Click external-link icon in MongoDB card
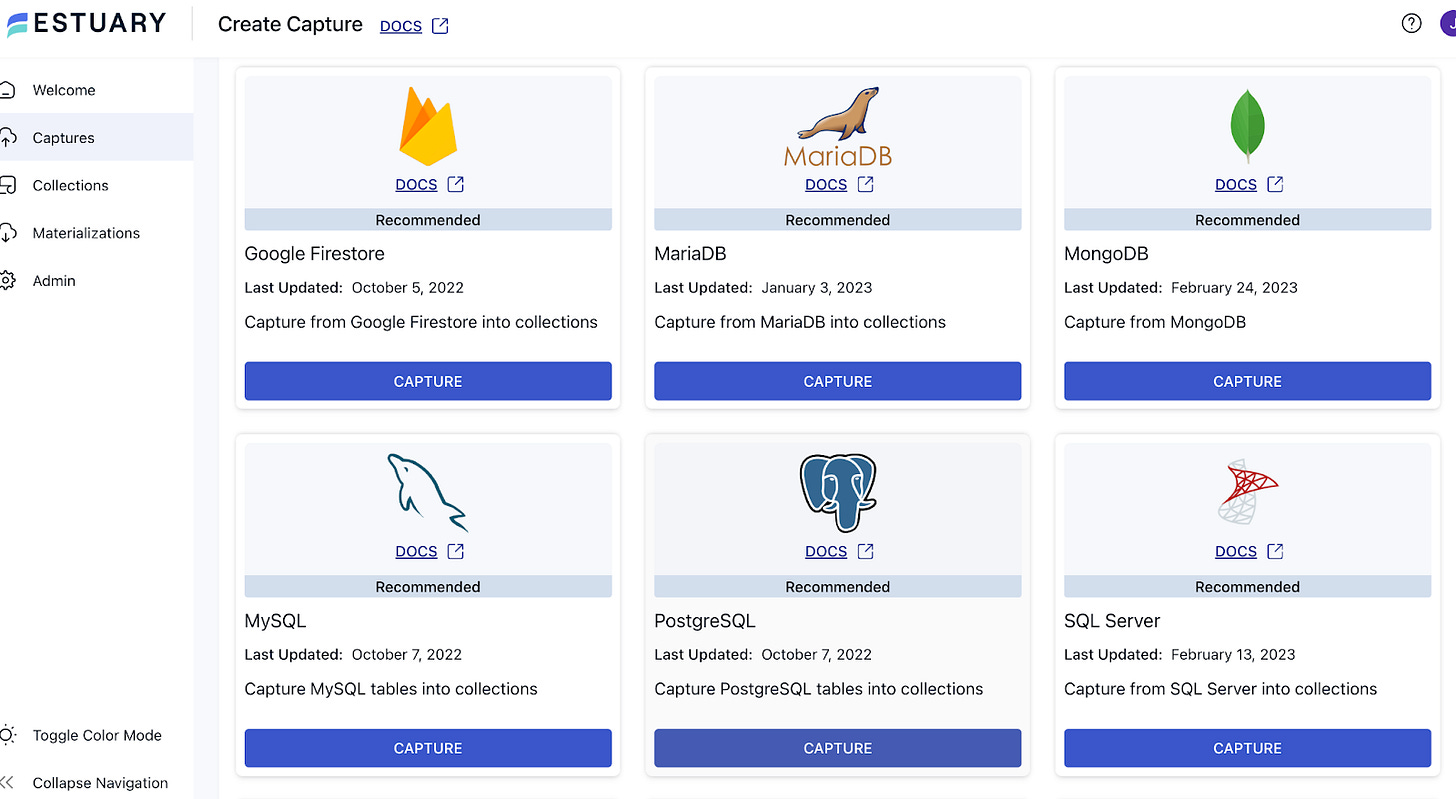This screenshot has height=799, width=1456. pyautogui.click(x=1275, y=184)
